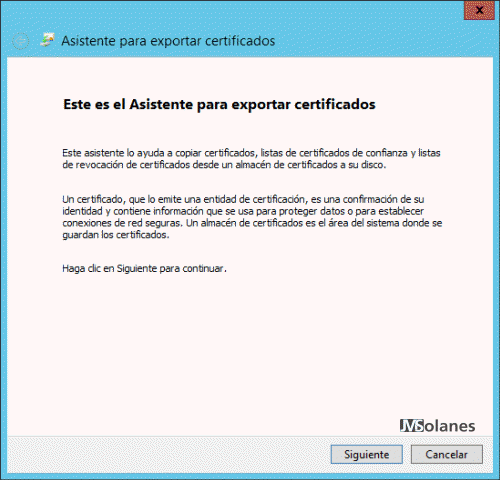500x480 pixels.
Task: Click the line starting 'conexiones de red seguras'
Action: [x=252, y=223]
